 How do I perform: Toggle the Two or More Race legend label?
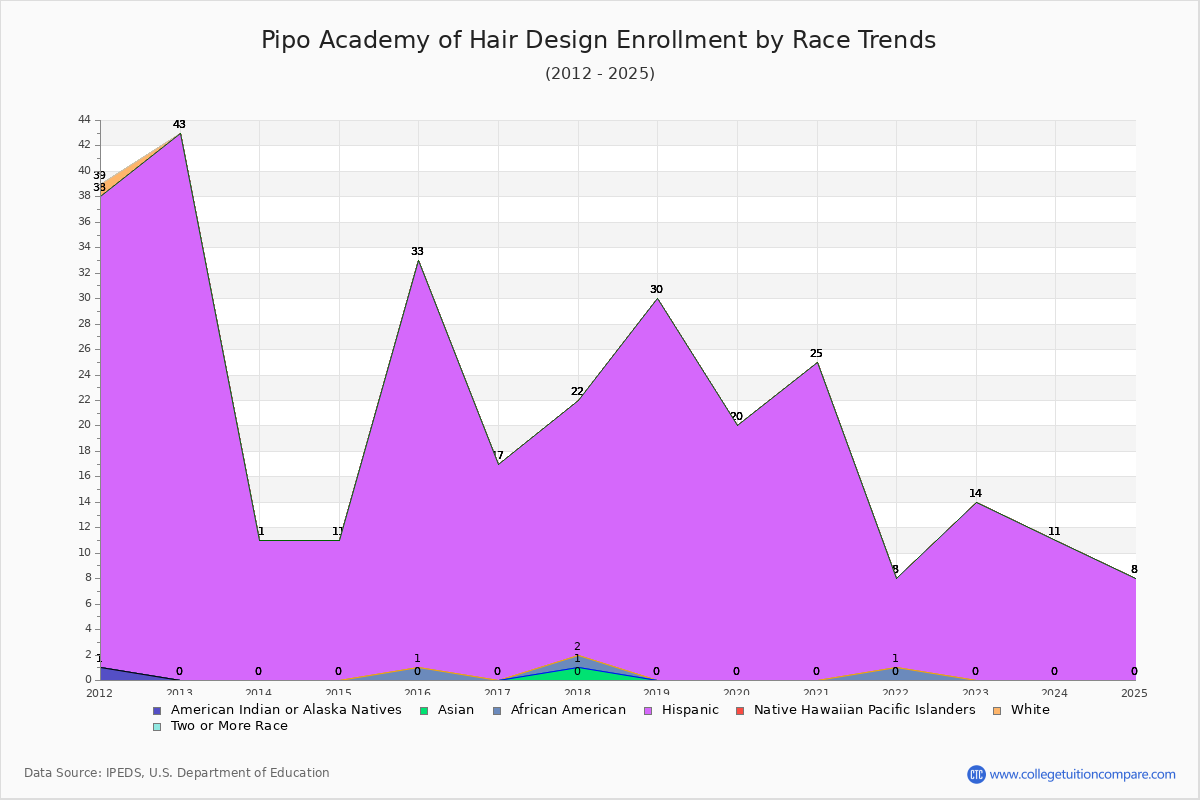pyautogui.click(x=229, y=726)
